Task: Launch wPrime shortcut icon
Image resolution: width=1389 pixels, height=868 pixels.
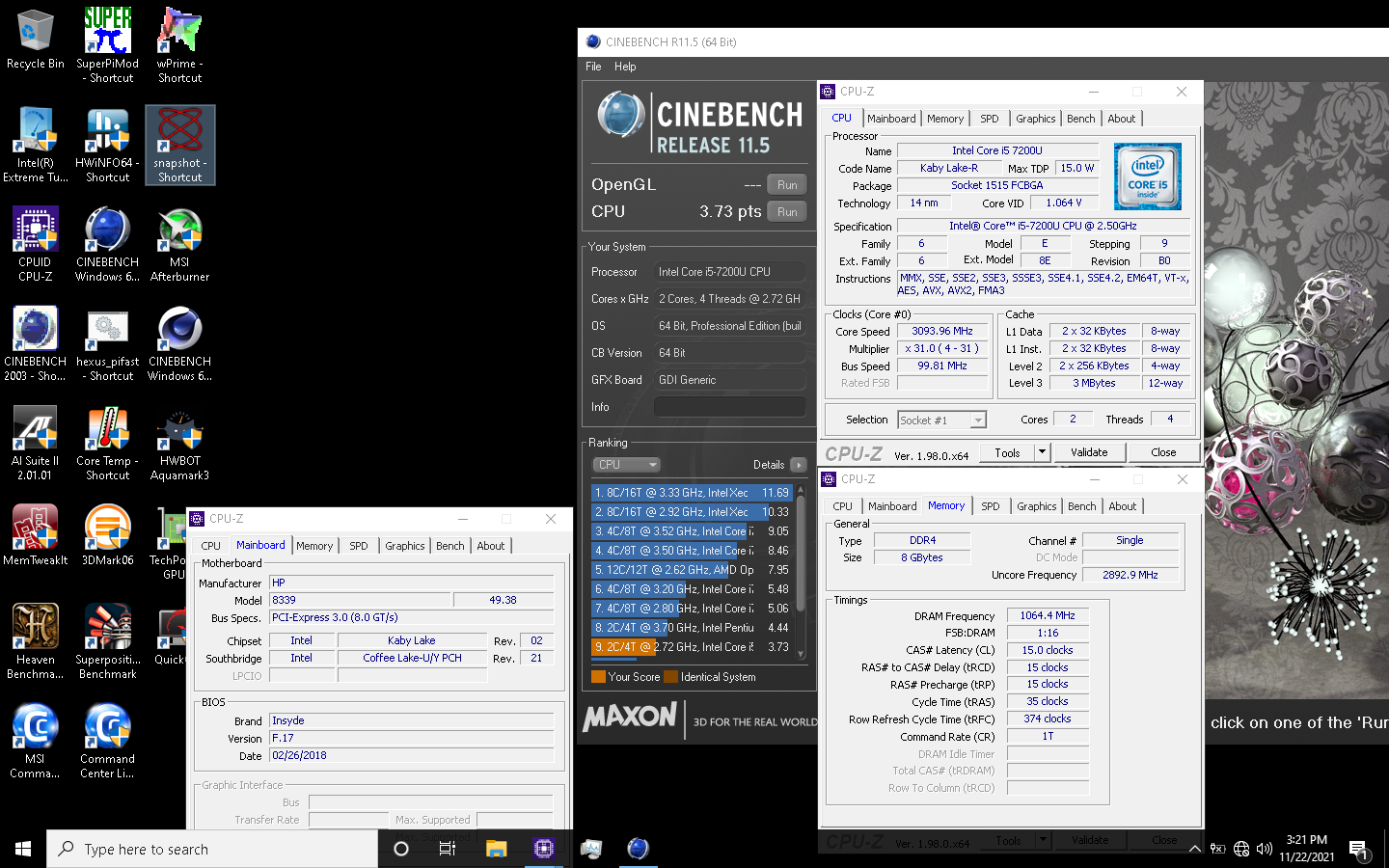Action: [179, 44]
